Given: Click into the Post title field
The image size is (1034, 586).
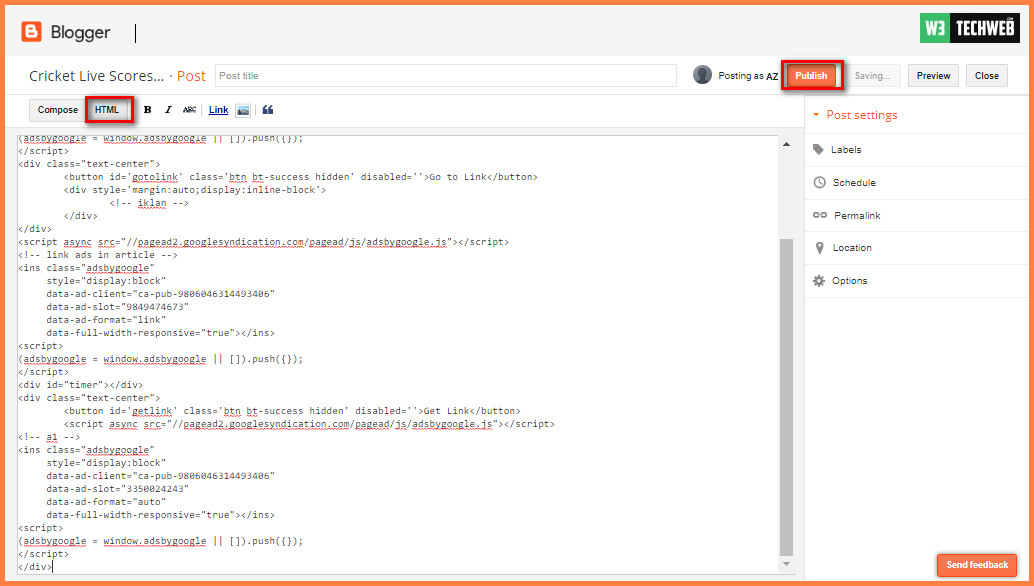Looking at the screenshot, I should (x=445, y=76).
